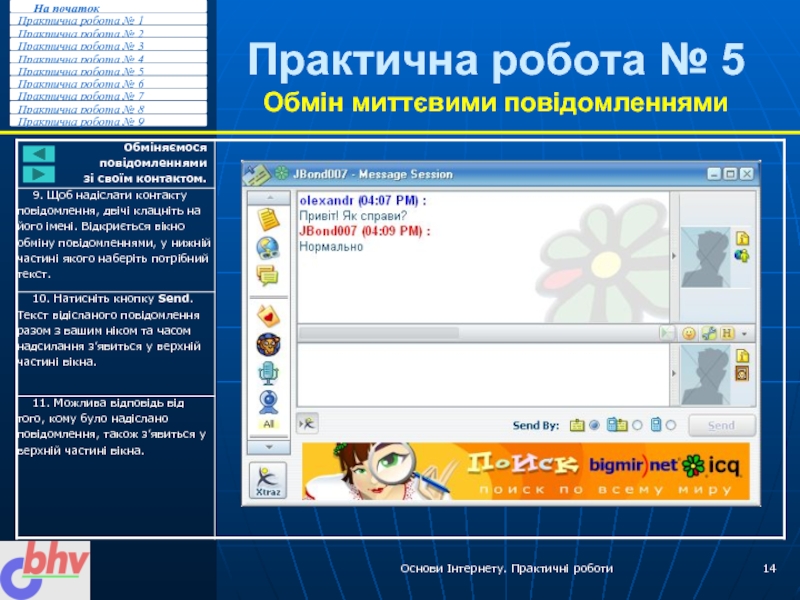Click the message text Привіт! Як справи?
800x600 pixels.
353,216
